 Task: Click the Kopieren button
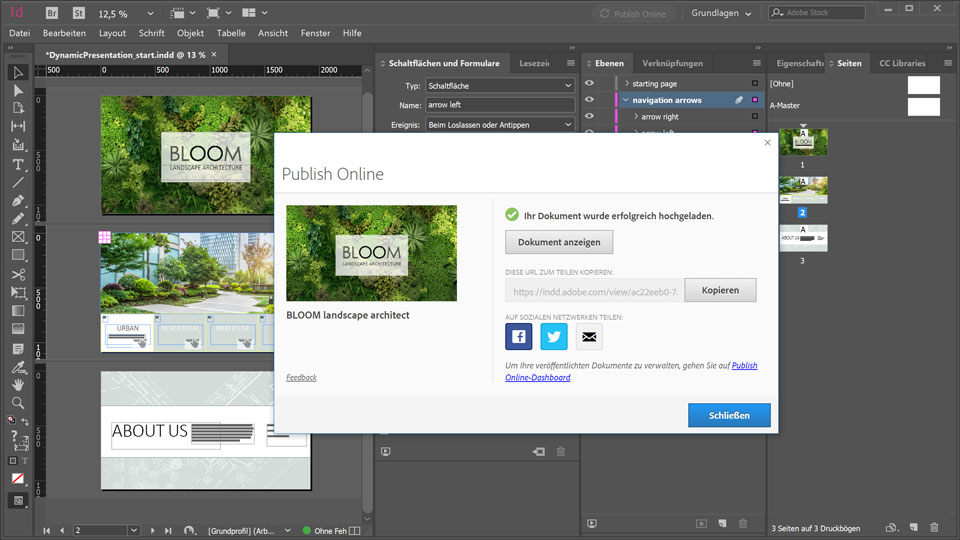(x=720, y=290)
